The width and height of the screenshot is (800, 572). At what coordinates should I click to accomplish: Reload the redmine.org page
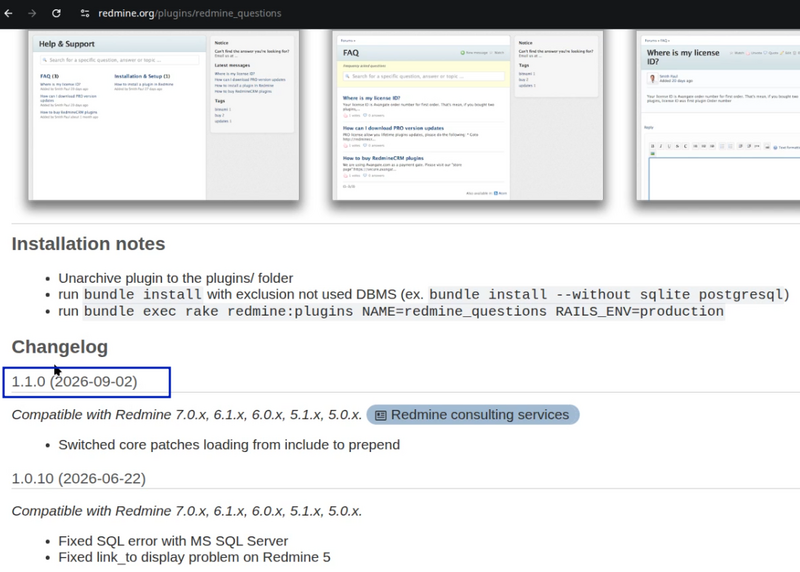pyautogui.click(x=56, y=13)
